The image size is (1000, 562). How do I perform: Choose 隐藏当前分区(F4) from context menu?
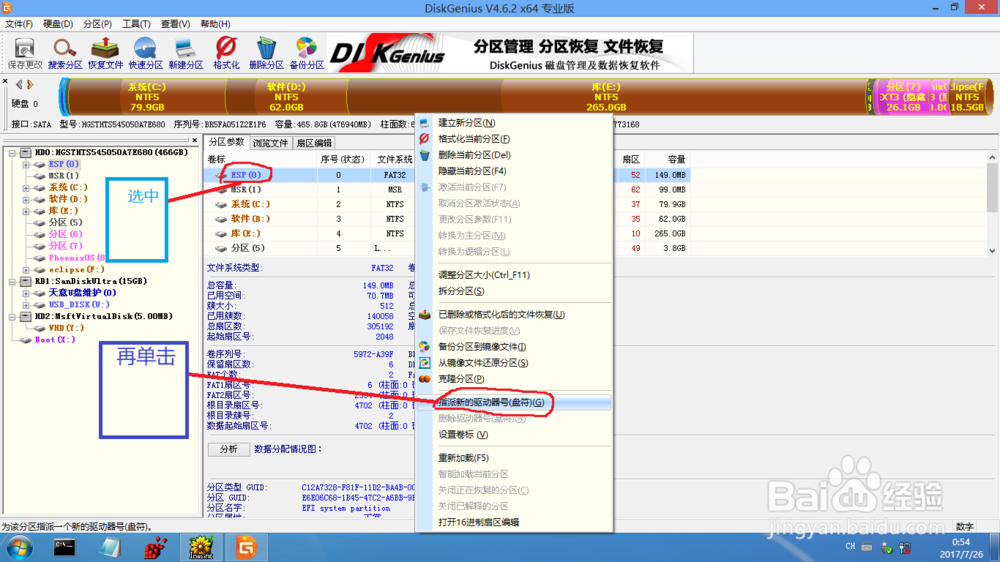[x=514, y=171]
